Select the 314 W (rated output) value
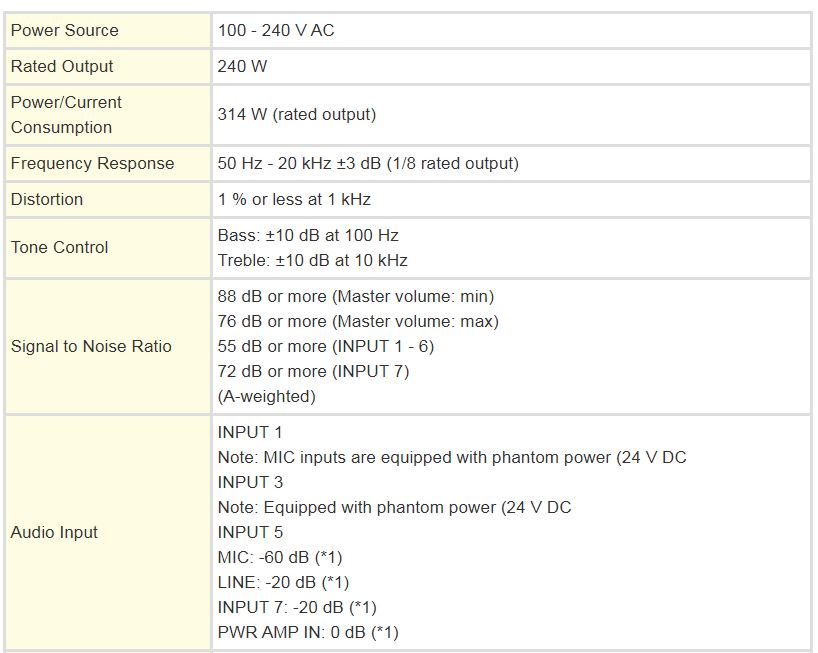 pyautogui.click(x=297, y=114)
